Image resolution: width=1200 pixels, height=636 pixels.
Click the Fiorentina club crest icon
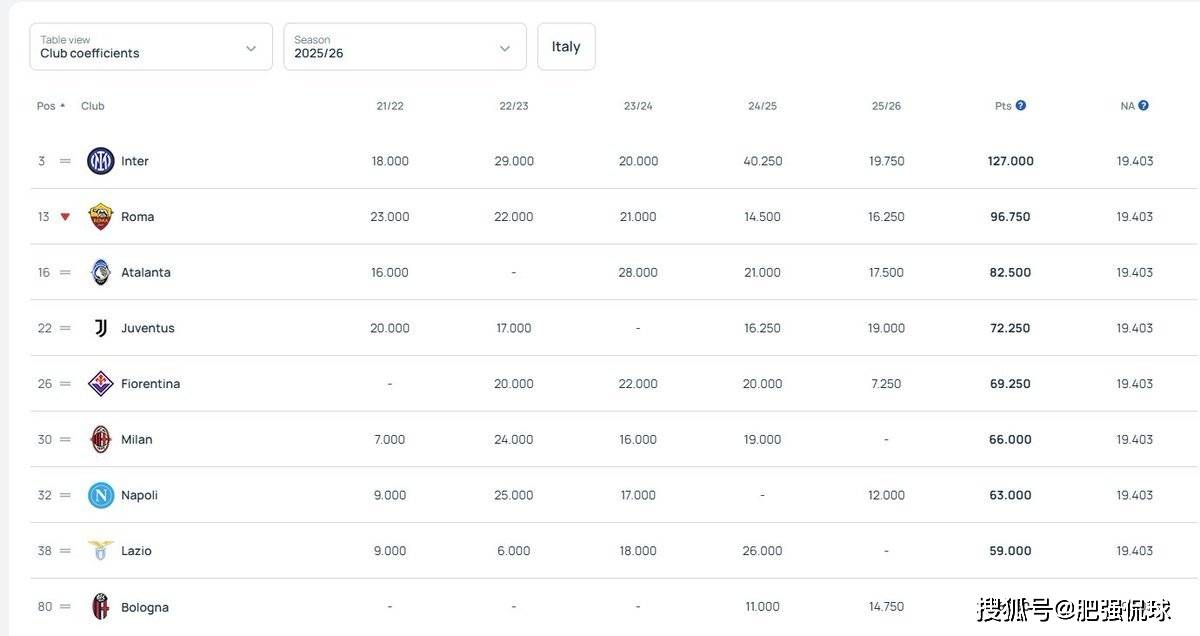pos(101,384)
